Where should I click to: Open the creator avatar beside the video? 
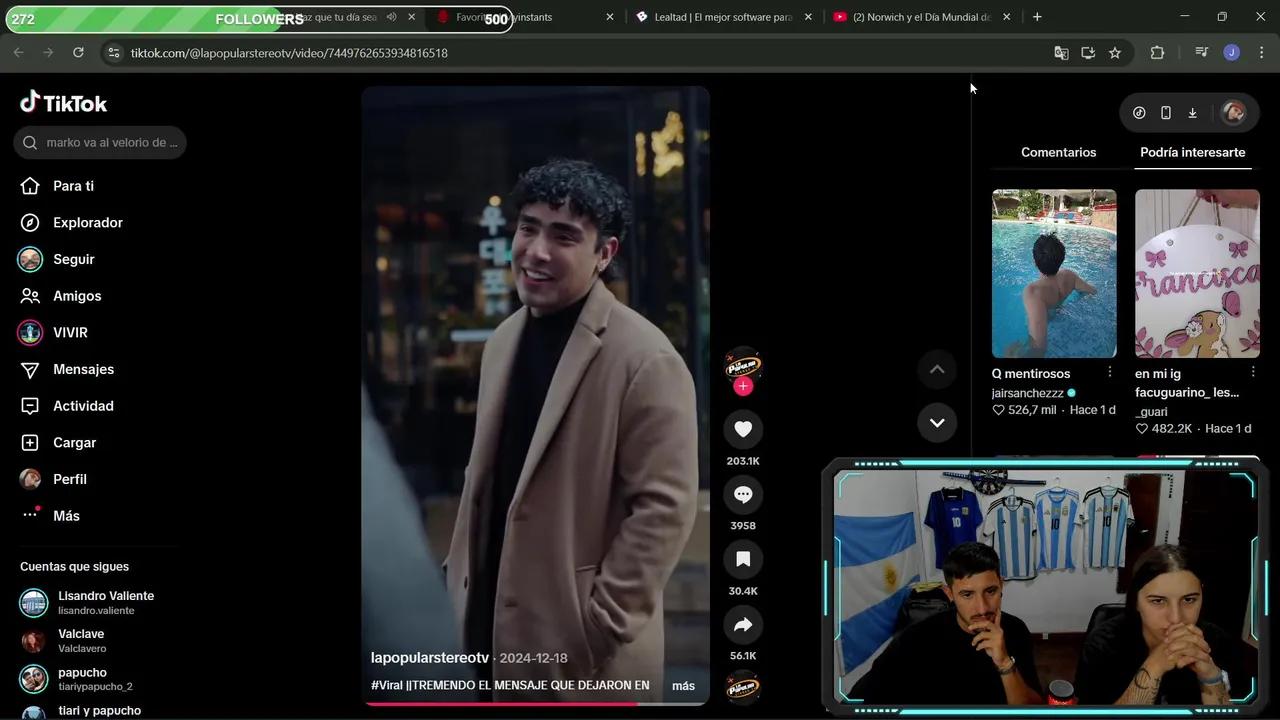[x=743, y=366]
